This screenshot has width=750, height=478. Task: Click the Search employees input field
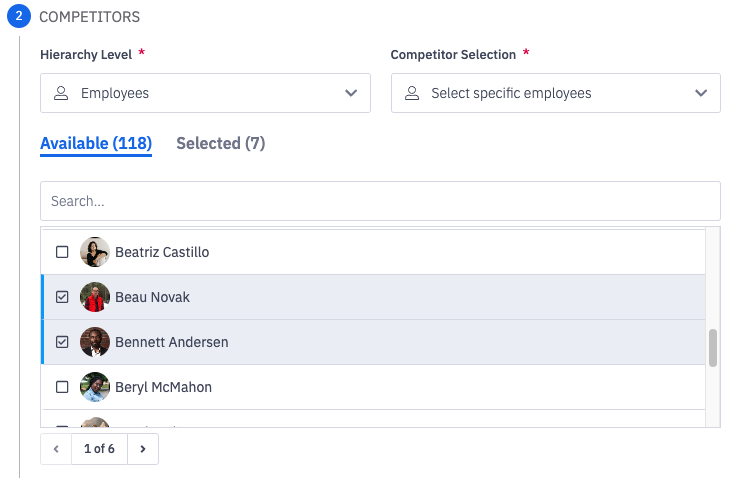click(x=380, y=201)
